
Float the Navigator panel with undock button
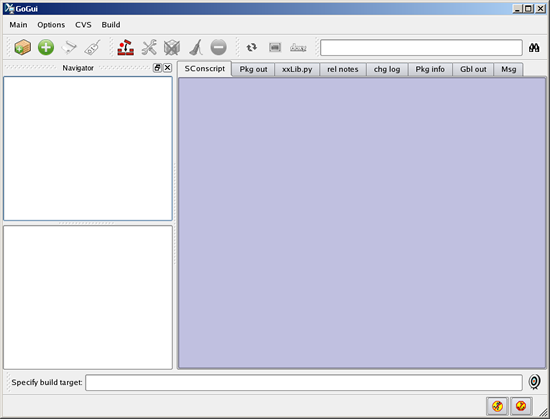[x=157, y=68]
